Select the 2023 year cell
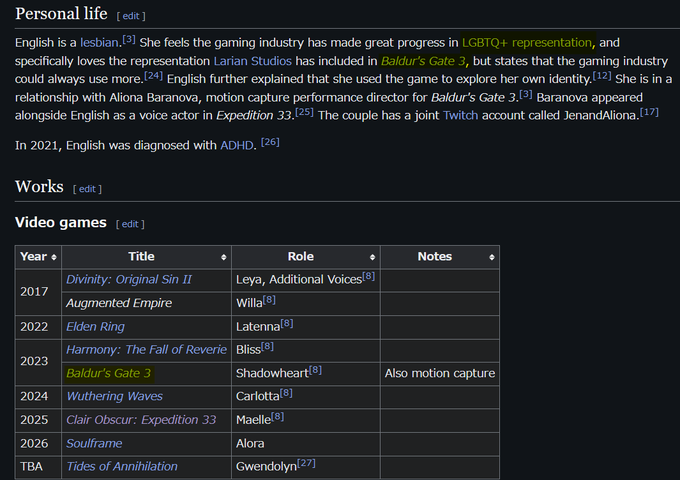680x480 pixels. click(x=38, y=362)
